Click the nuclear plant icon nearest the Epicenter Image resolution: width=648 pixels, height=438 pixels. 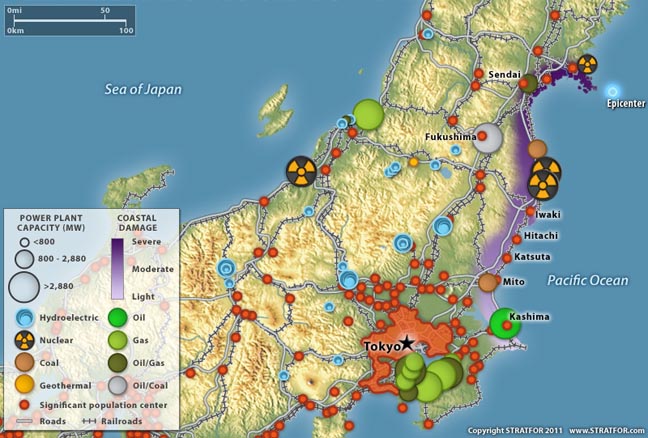click(587, 64)
